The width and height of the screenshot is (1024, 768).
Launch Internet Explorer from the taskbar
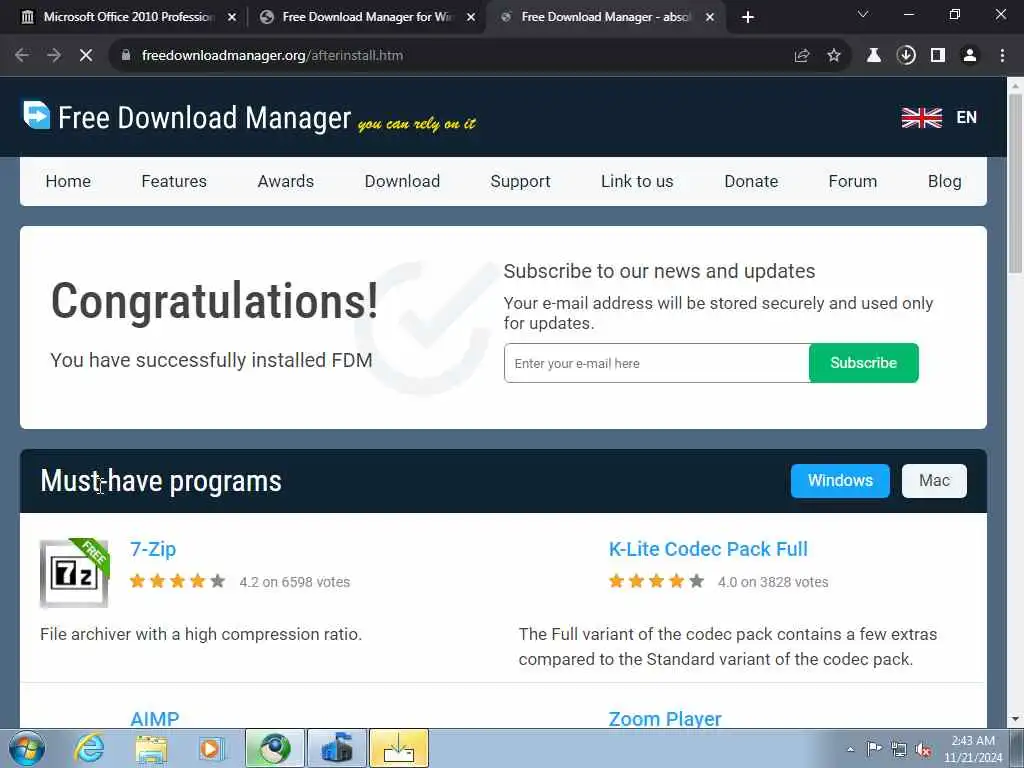point(89,748)
